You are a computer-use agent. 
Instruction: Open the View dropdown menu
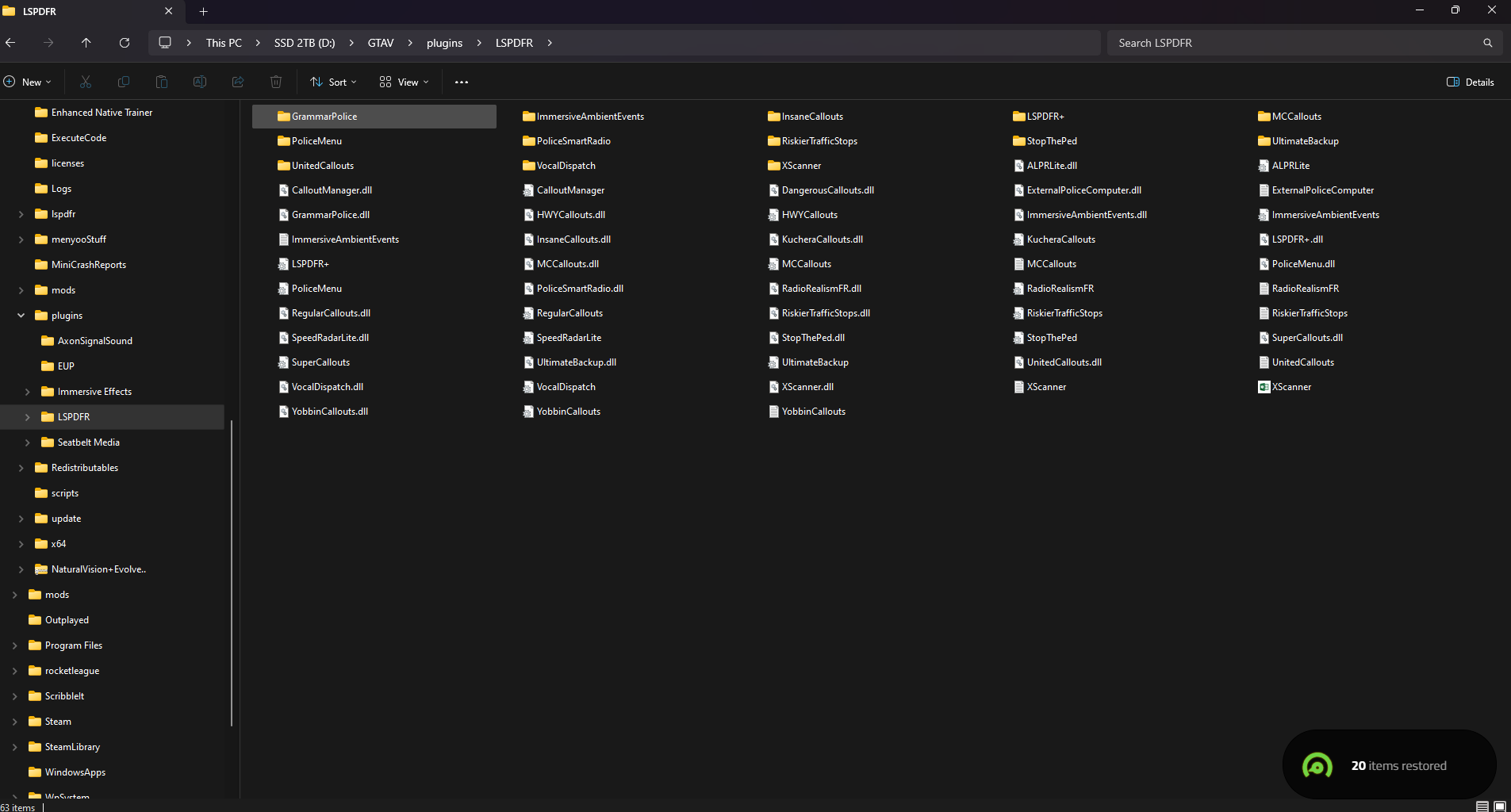click(405, 82)
